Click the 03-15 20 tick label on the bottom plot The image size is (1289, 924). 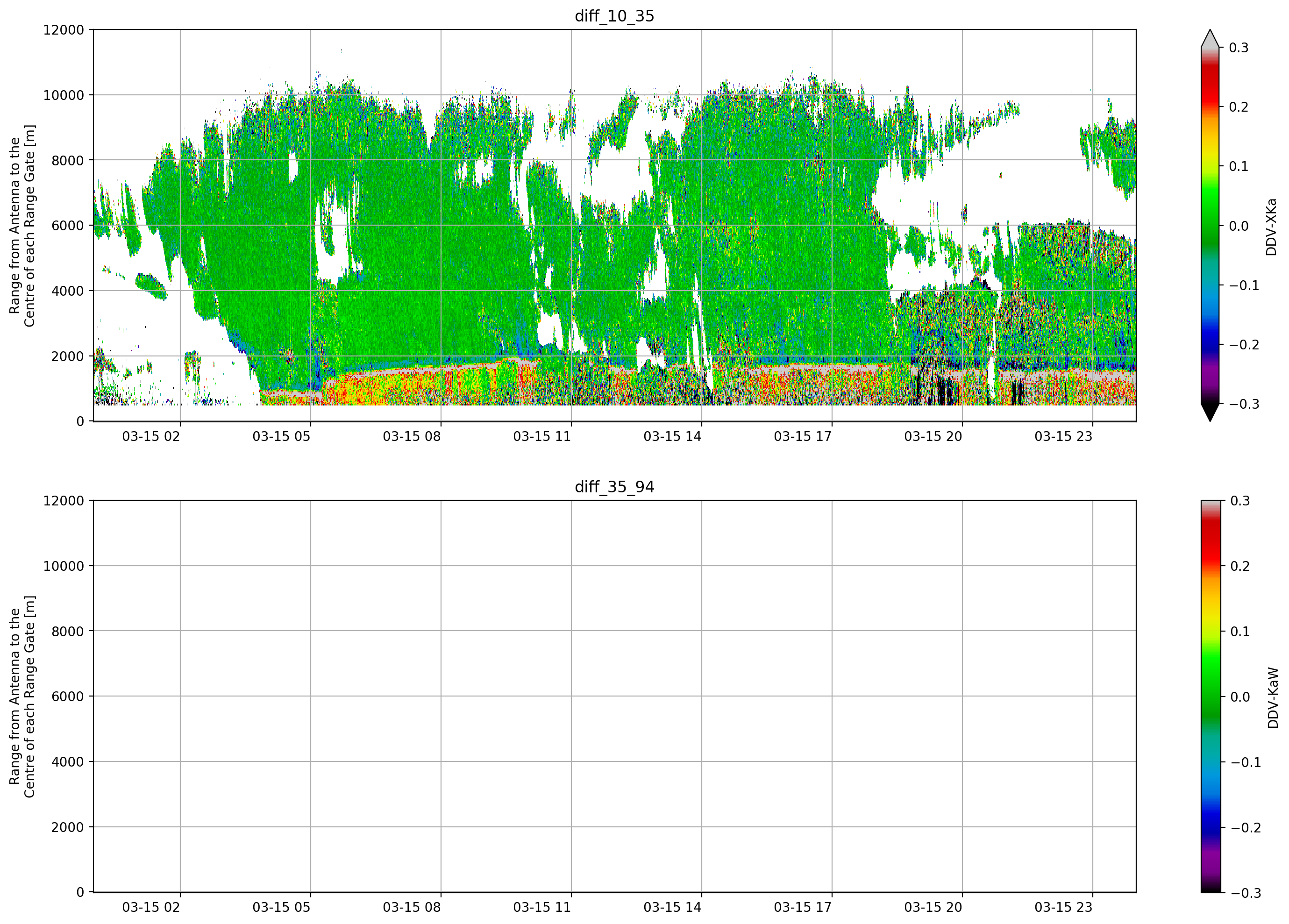click(933, 908)
